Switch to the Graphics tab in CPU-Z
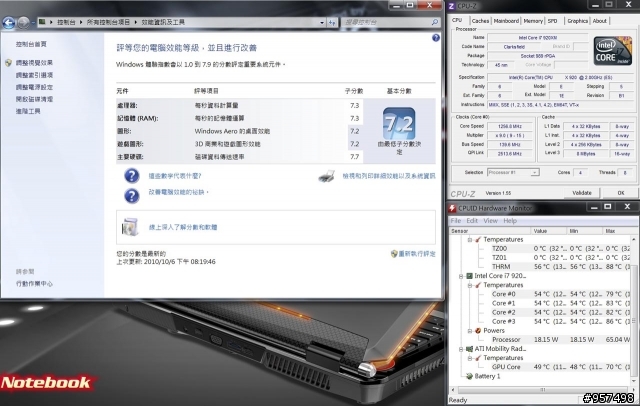Image resolution: width=640 pixels, height=406 pixels. pos(578,21)
